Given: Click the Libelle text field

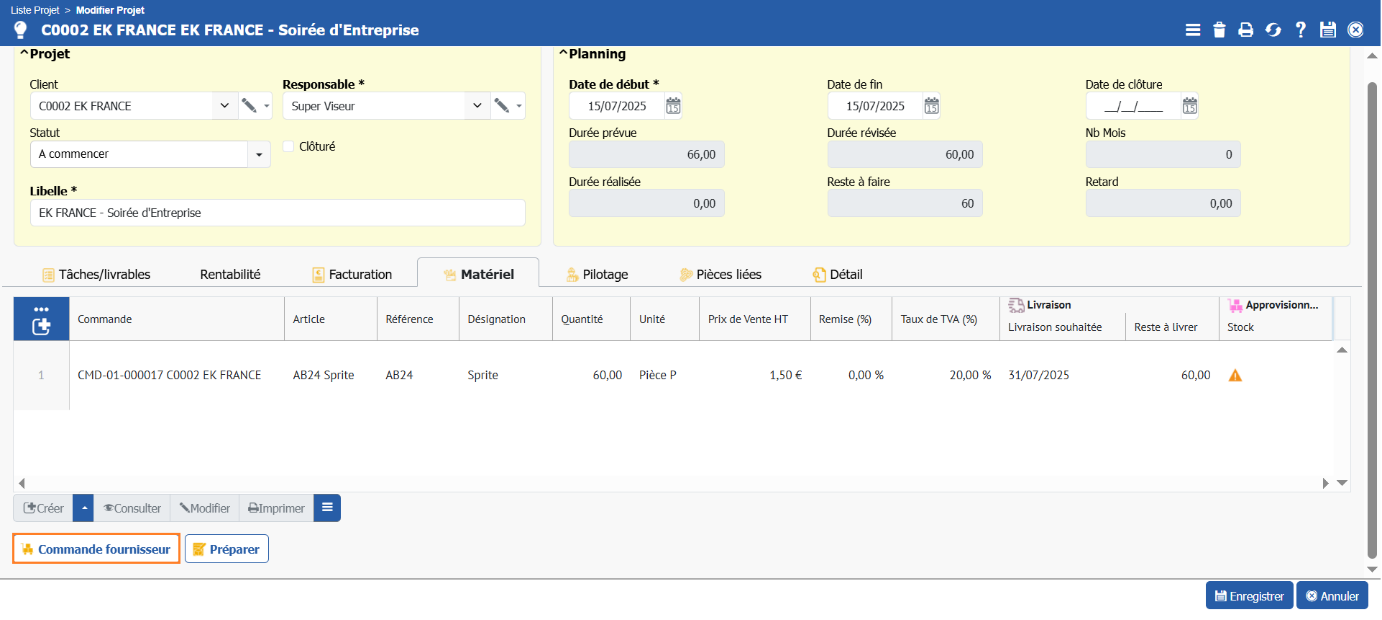Looking at the screenshot, I should click(x=277, y=213).
